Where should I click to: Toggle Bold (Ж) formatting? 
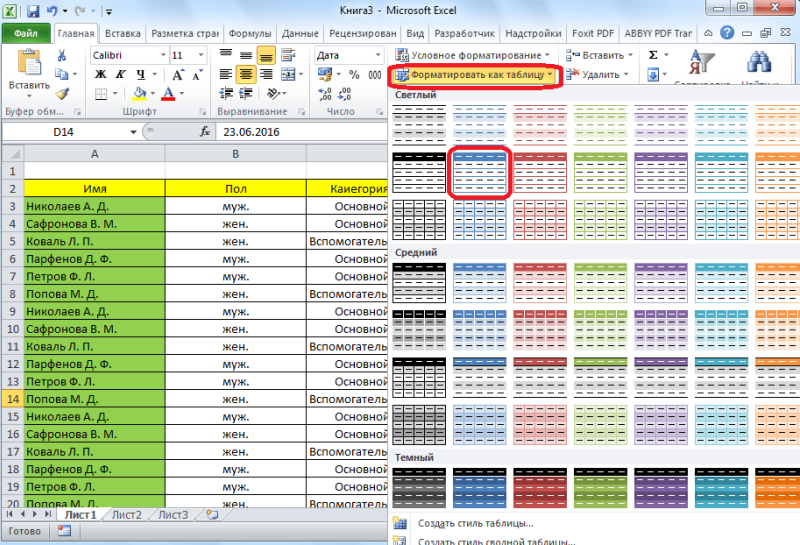click(101, 75)
